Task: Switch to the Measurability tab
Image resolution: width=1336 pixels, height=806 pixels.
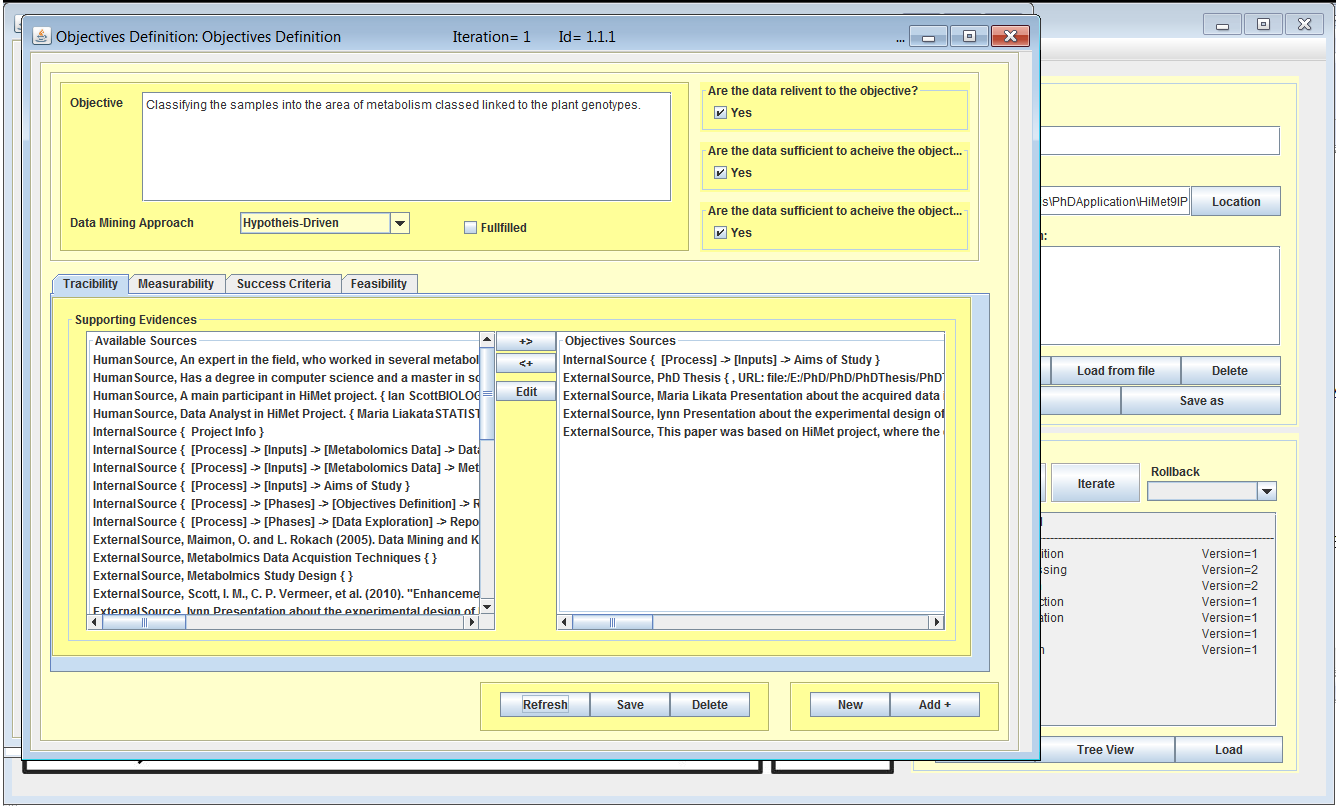Action: pos(176,284)
